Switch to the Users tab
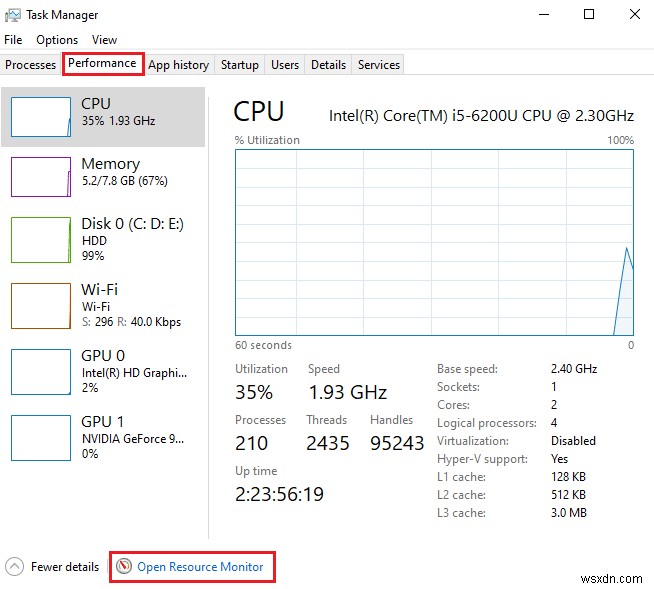The width and height of the screenshot is (654, 589). point(285,65)
